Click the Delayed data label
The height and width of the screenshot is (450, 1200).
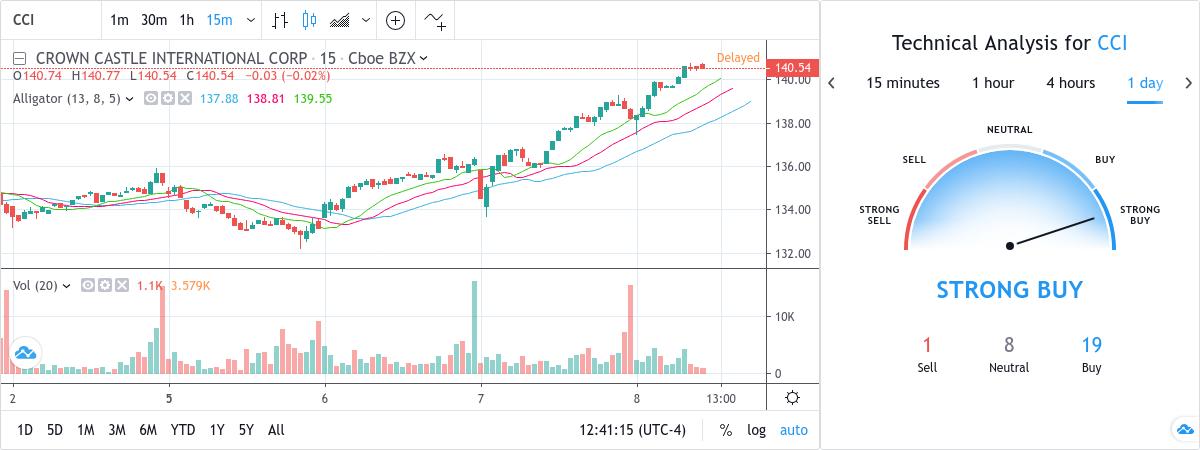(738, 58)
